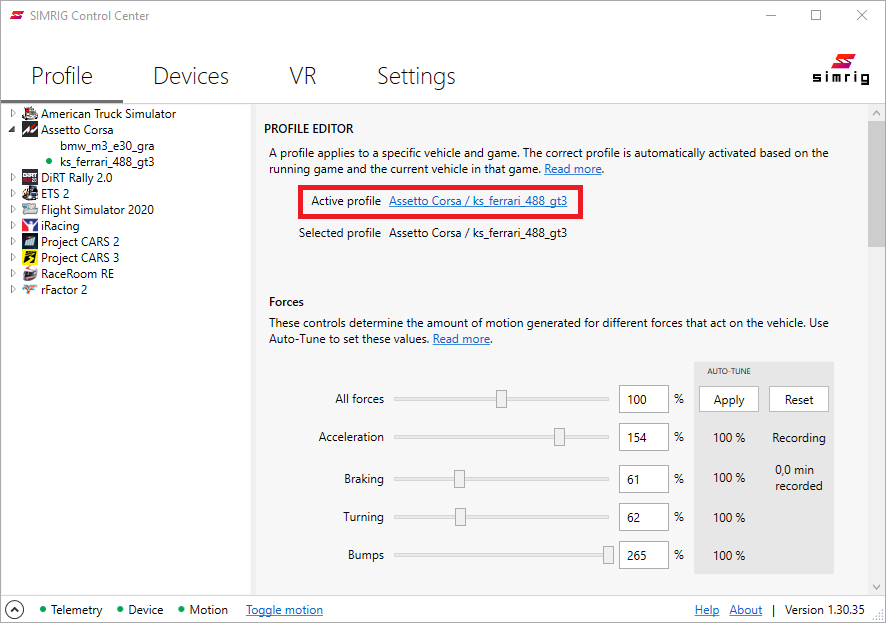Click the American Truck Simulator game icon
This screenshot has width=886, height=623.
30,114
